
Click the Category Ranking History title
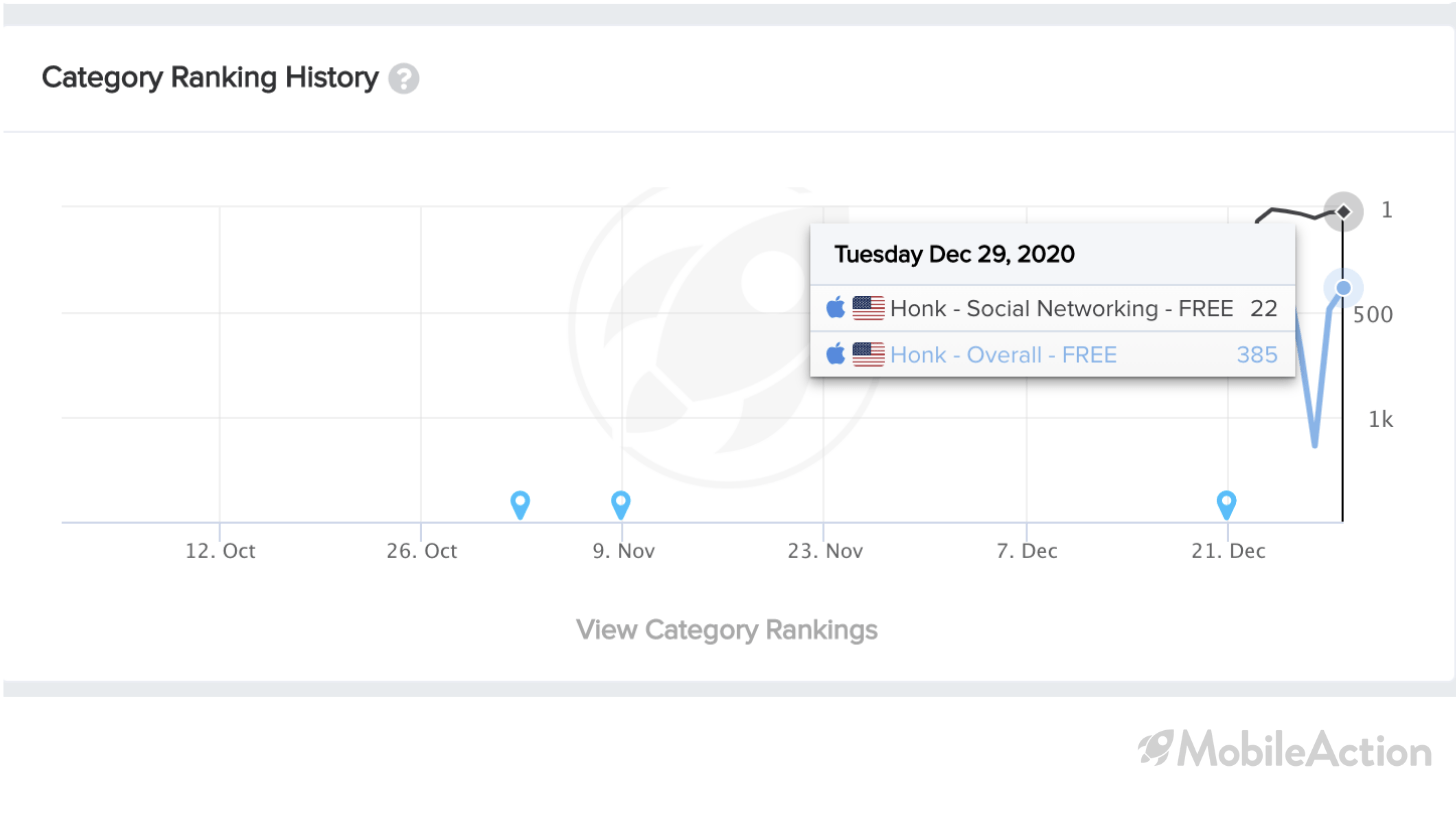coord(210,77)
